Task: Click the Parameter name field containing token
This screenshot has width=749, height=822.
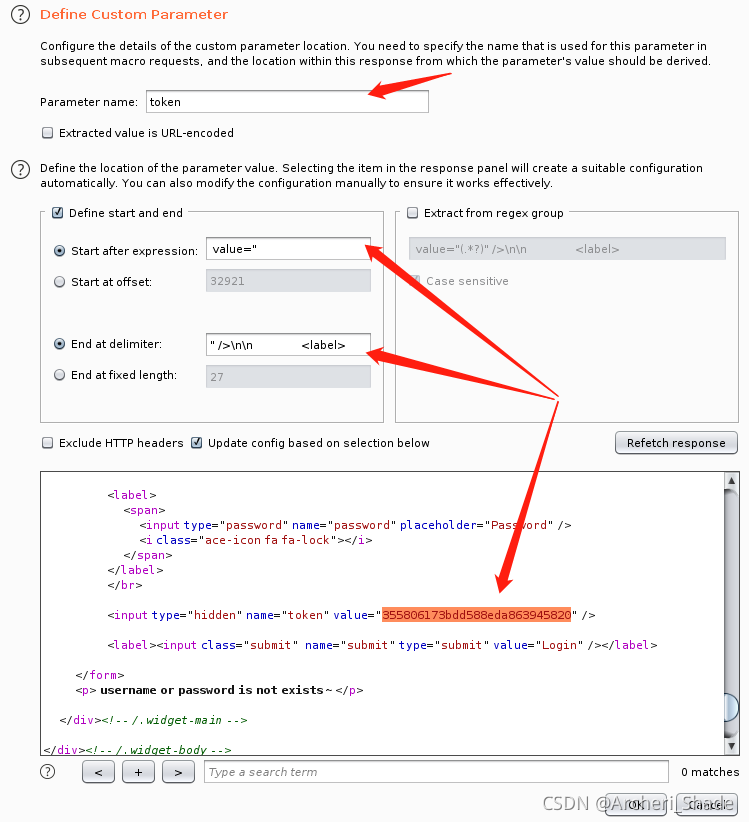Action: tap(287, 102)
